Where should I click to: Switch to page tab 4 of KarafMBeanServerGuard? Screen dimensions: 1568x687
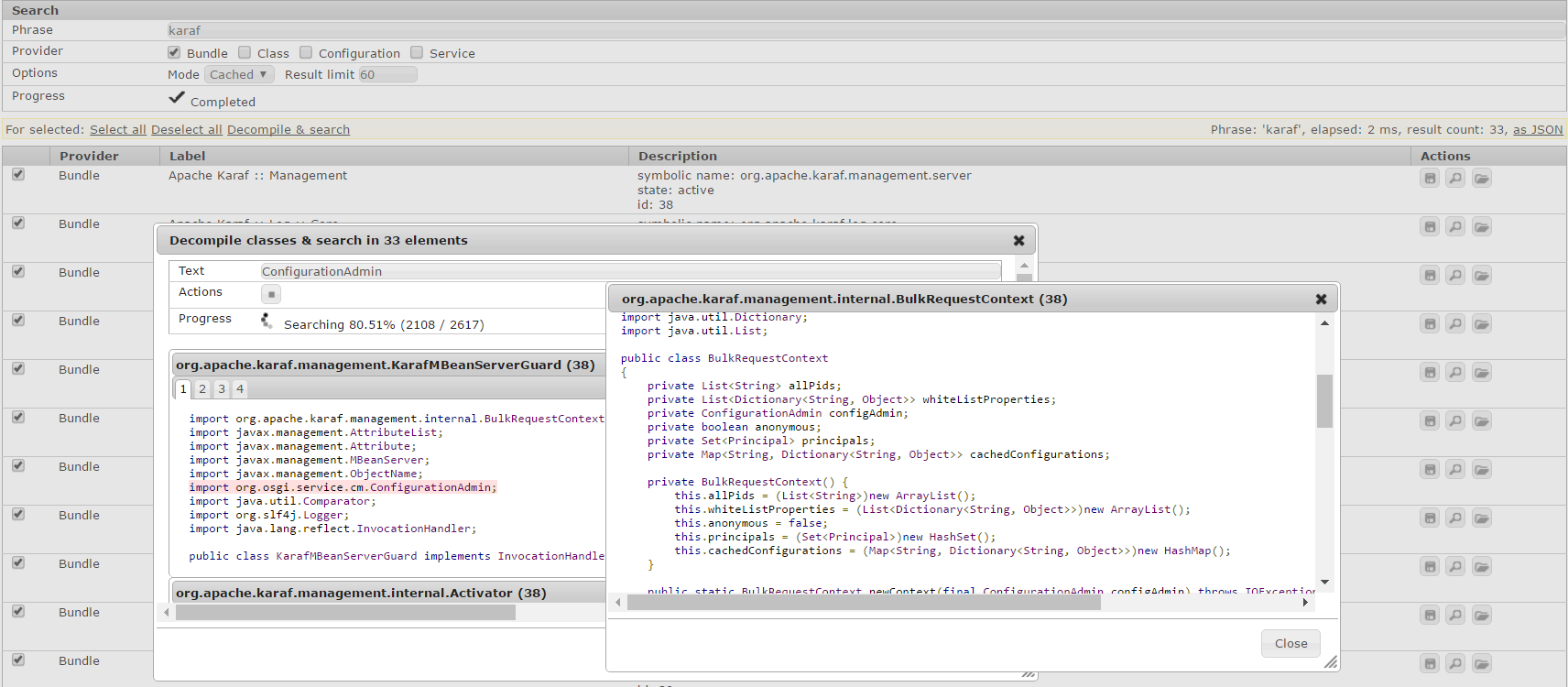tap(240, 389)
